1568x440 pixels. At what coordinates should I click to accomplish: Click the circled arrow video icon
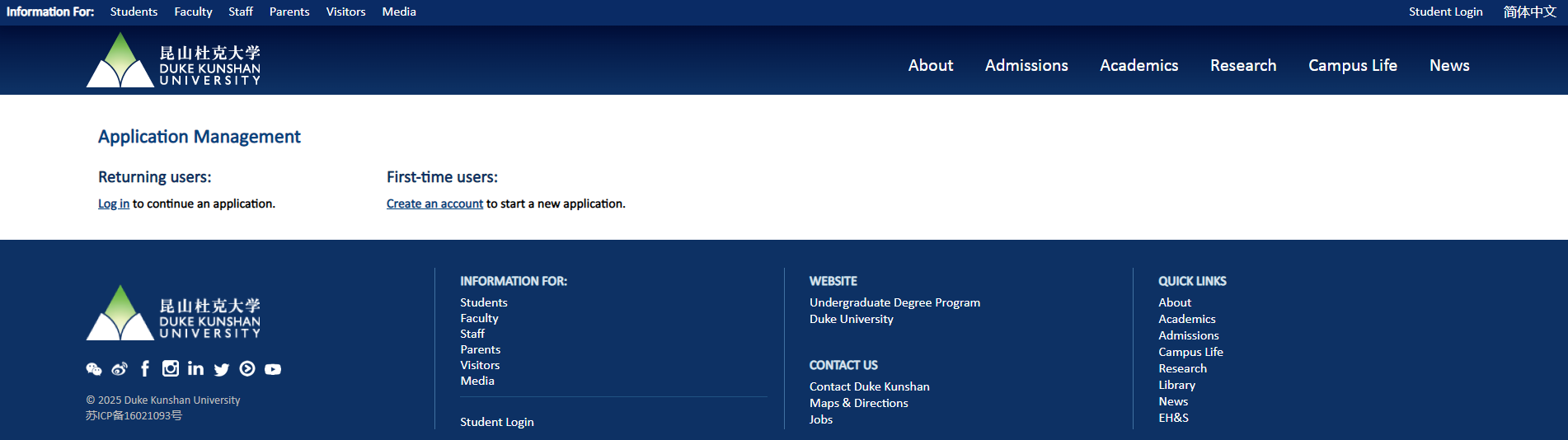point(247,368)
